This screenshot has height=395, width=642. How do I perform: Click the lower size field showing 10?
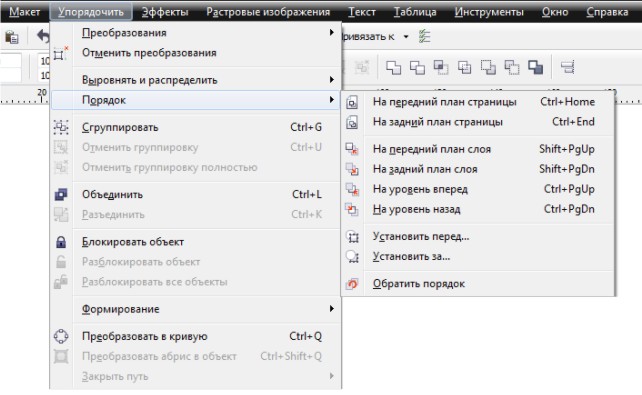tap(44, 75)
